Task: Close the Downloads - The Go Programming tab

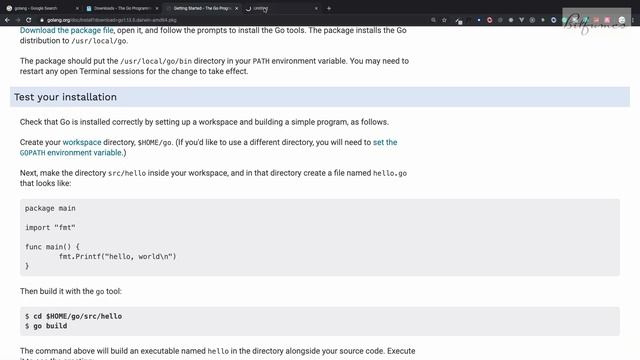Action: pos(157,8)
